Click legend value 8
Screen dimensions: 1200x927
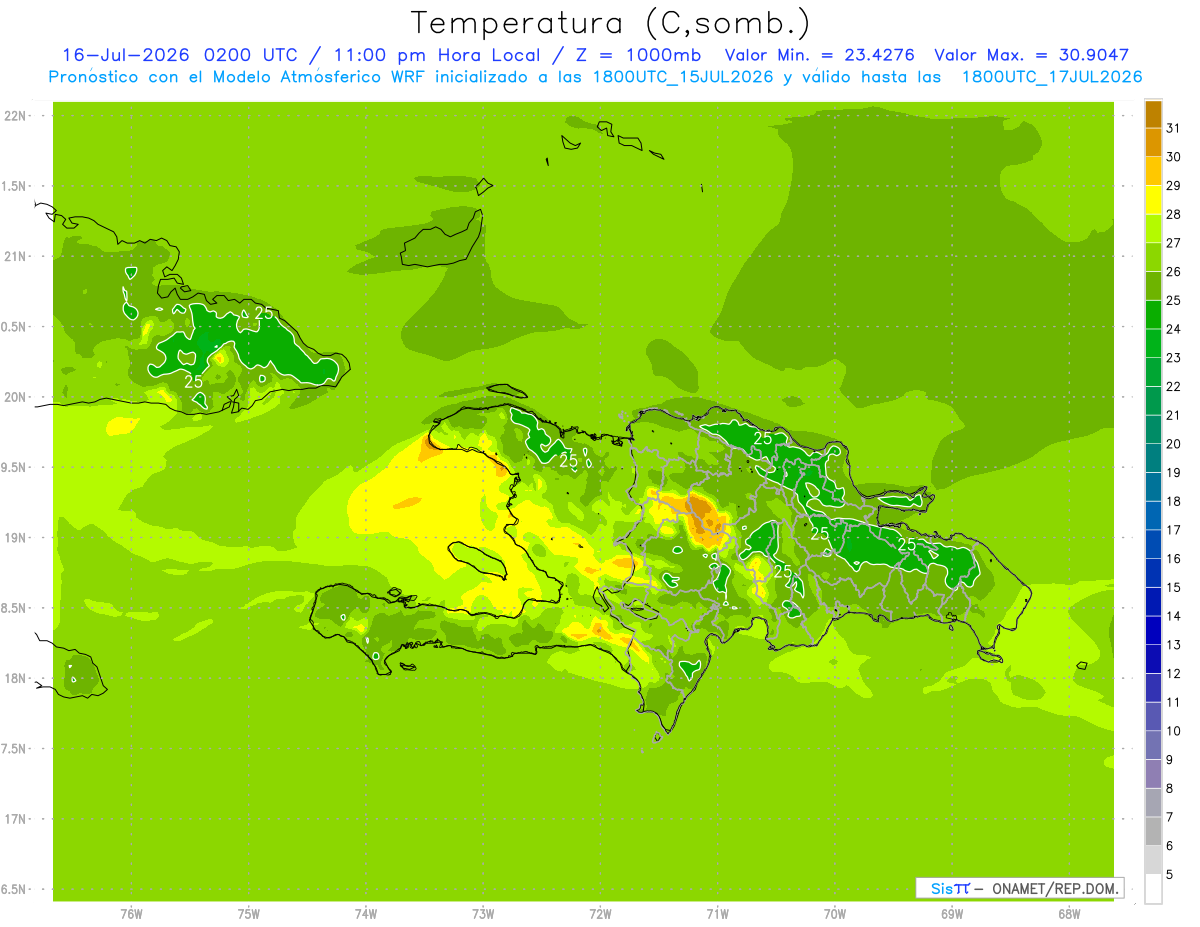coord(1170,789)
